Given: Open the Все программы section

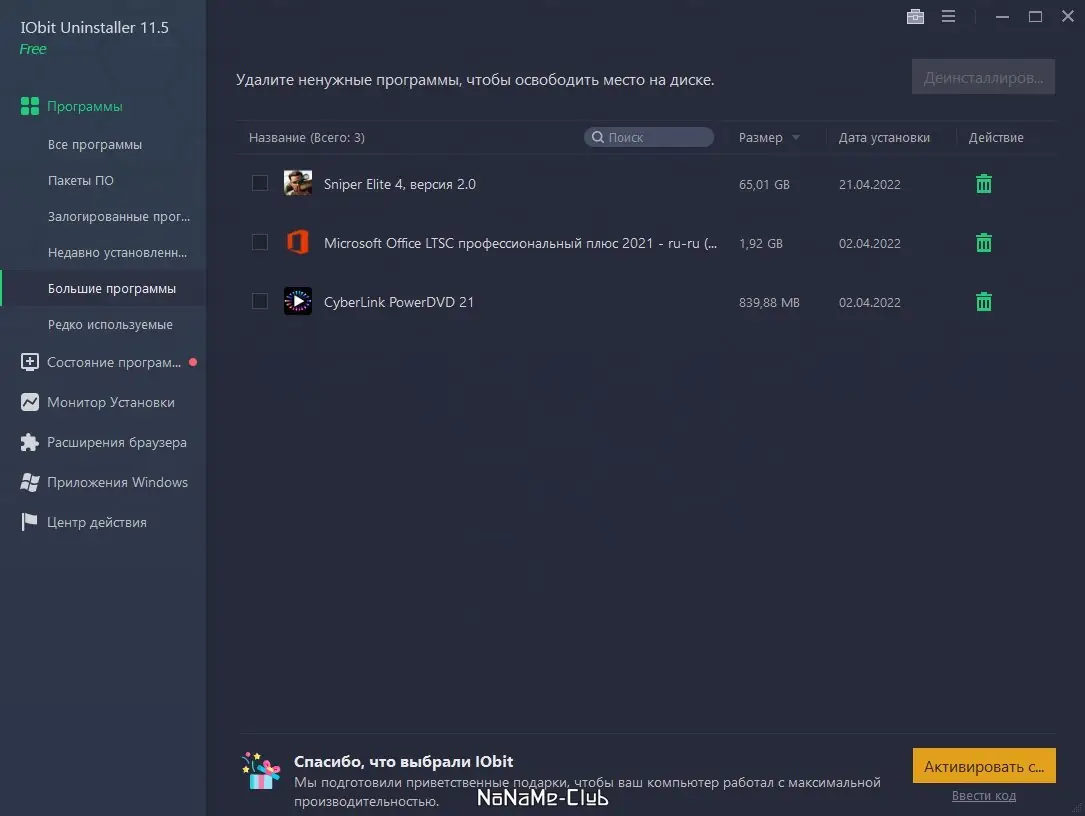Looking at the screenshot, I should tap(95, 145).
